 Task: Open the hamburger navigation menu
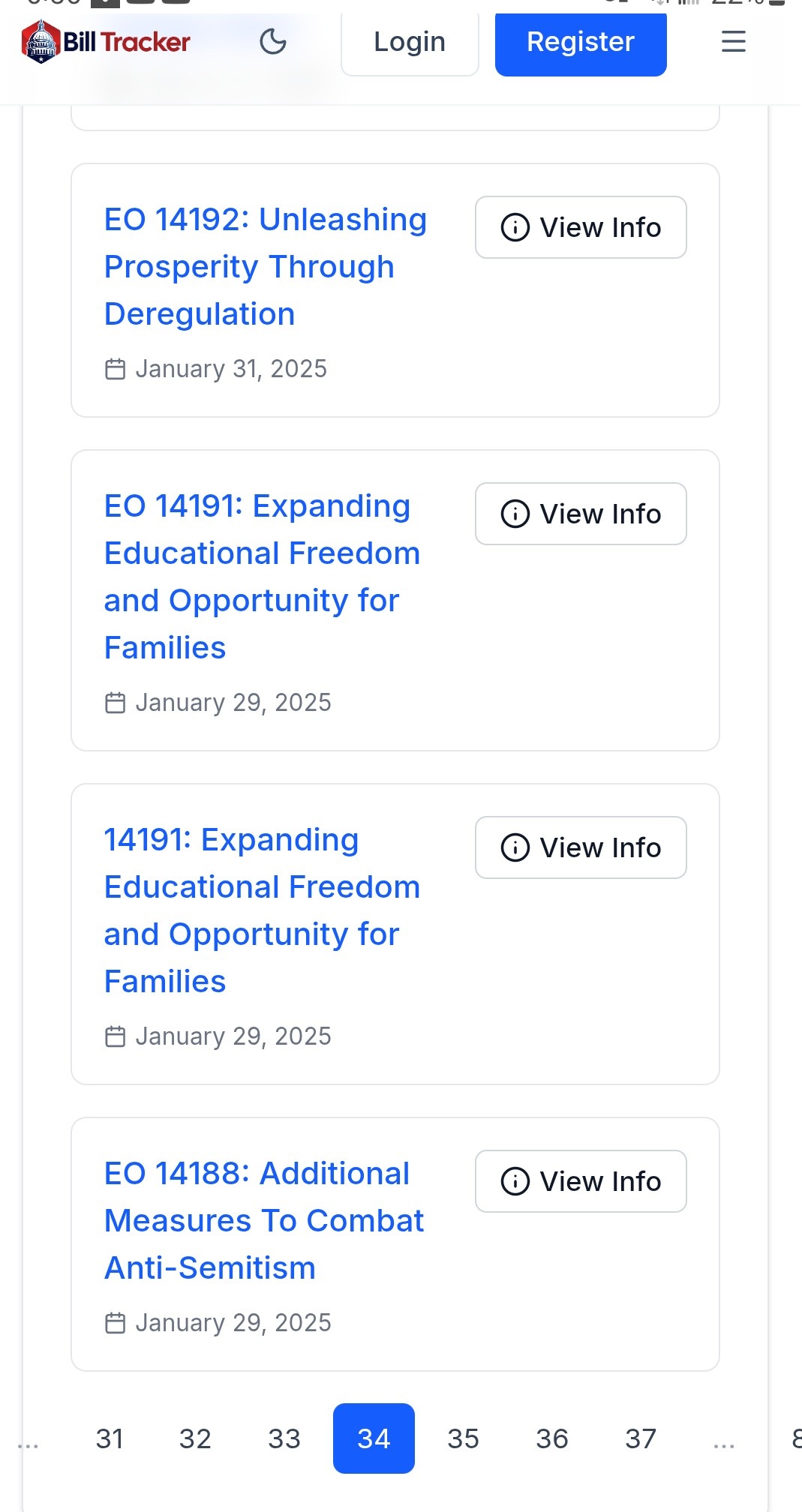click(x=733, y=42)
